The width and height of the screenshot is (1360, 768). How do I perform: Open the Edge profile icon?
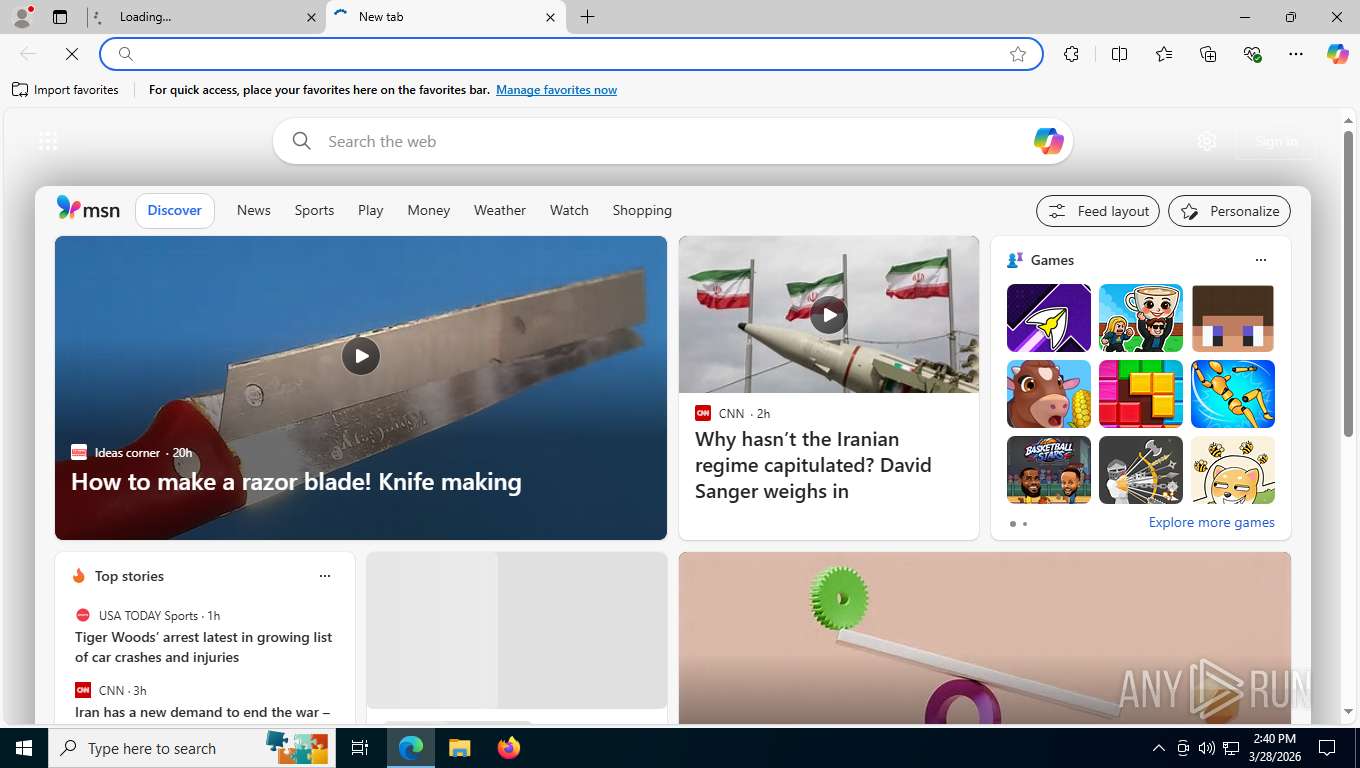point(21,17)
